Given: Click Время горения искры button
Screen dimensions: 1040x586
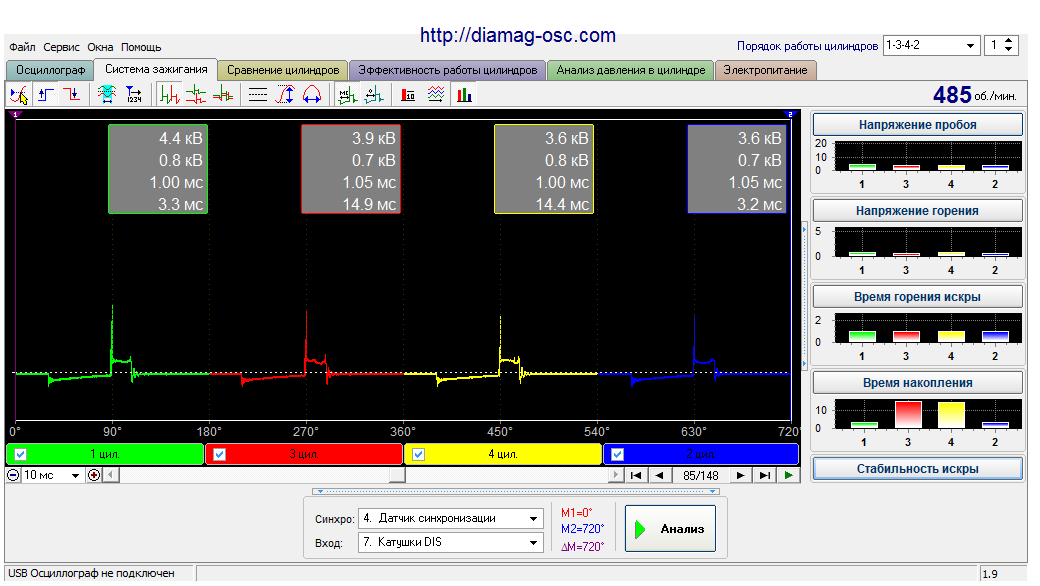Looking at the screenshot, I should [x=917, y=297].
